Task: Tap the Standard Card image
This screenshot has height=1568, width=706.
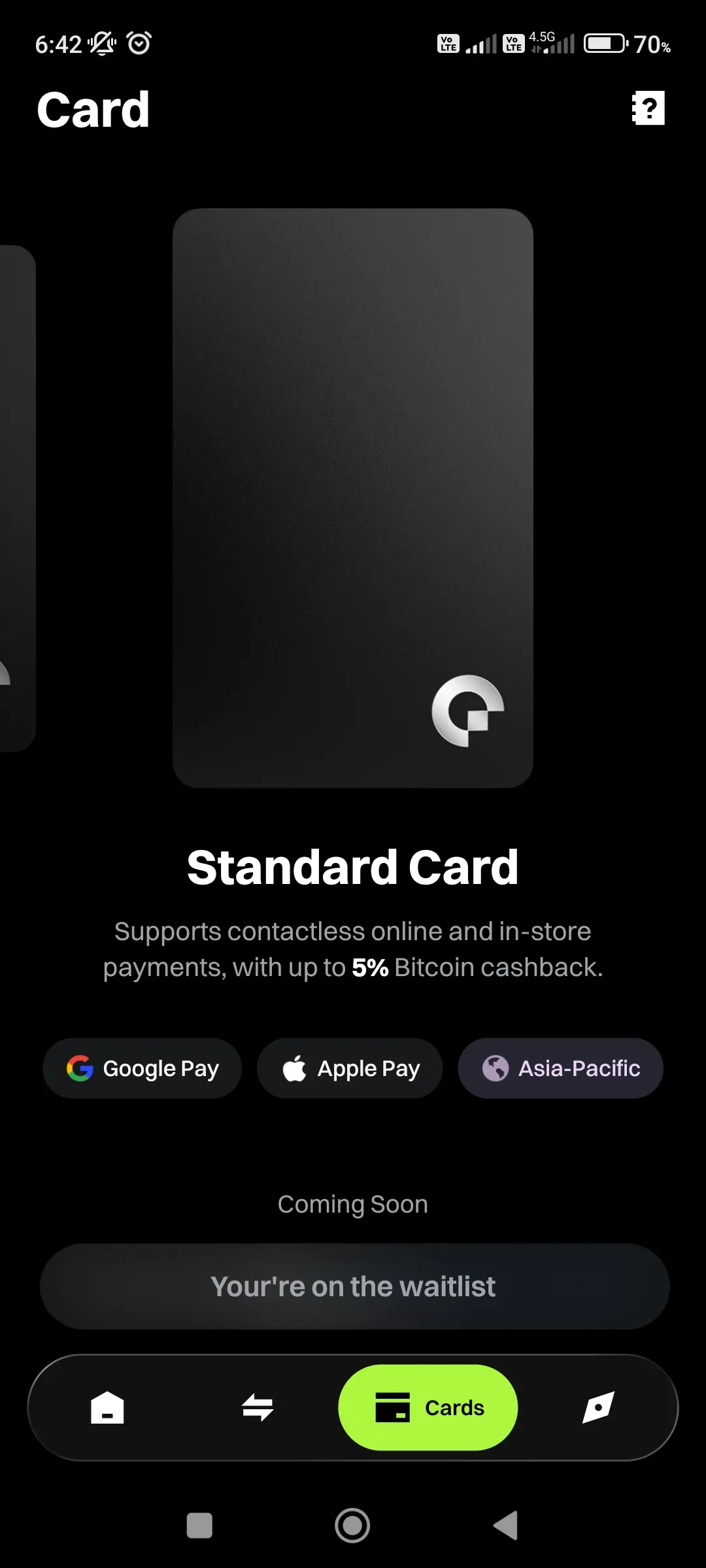Action: click(353, 498)
